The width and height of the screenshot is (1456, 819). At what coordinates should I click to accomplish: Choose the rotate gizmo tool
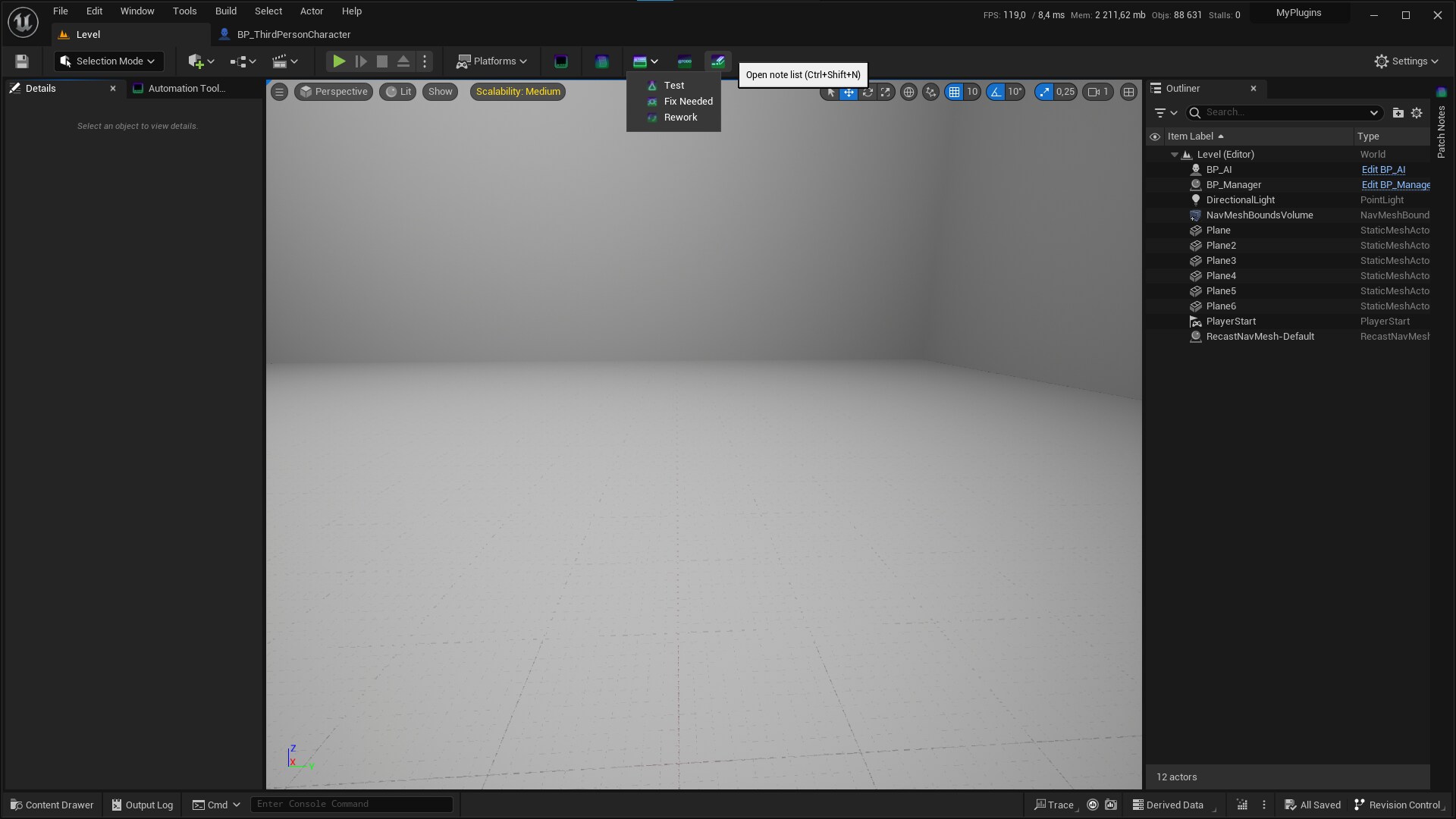(867, 93)
